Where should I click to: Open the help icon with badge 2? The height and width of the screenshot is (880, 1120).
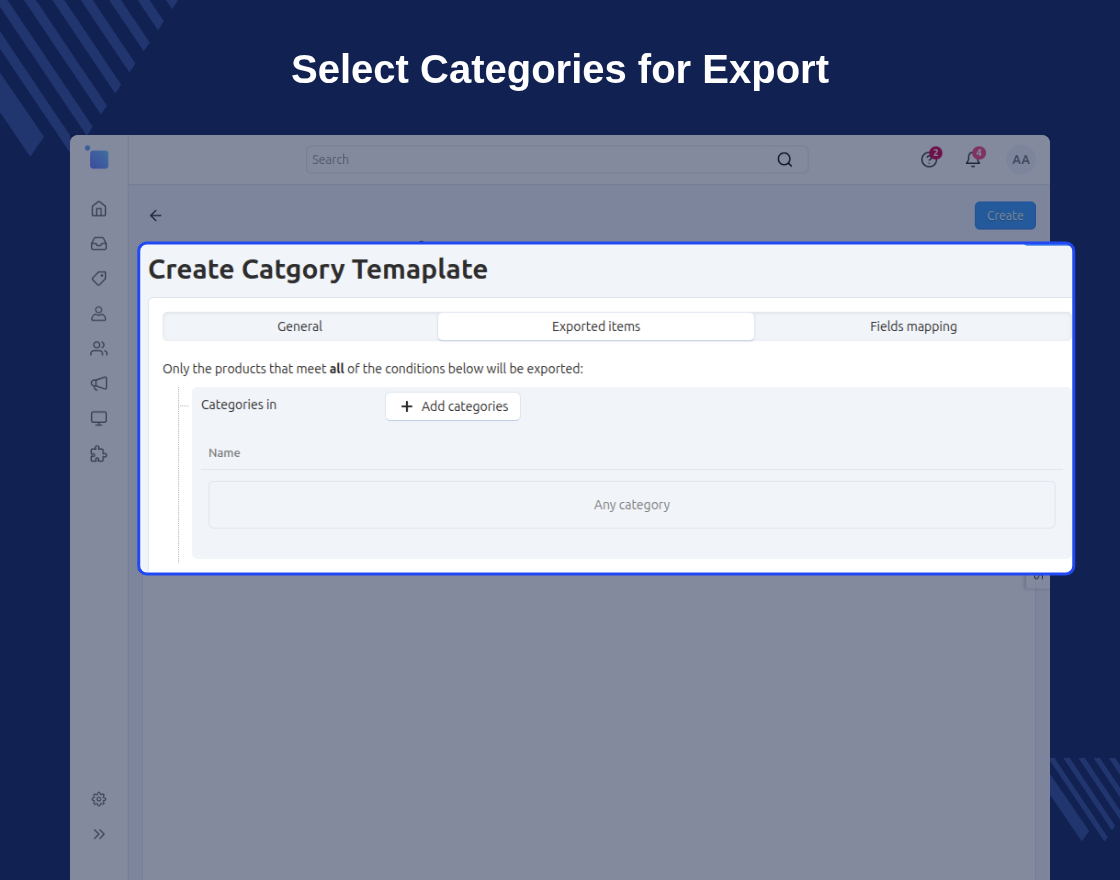click(x=929, y=159)
